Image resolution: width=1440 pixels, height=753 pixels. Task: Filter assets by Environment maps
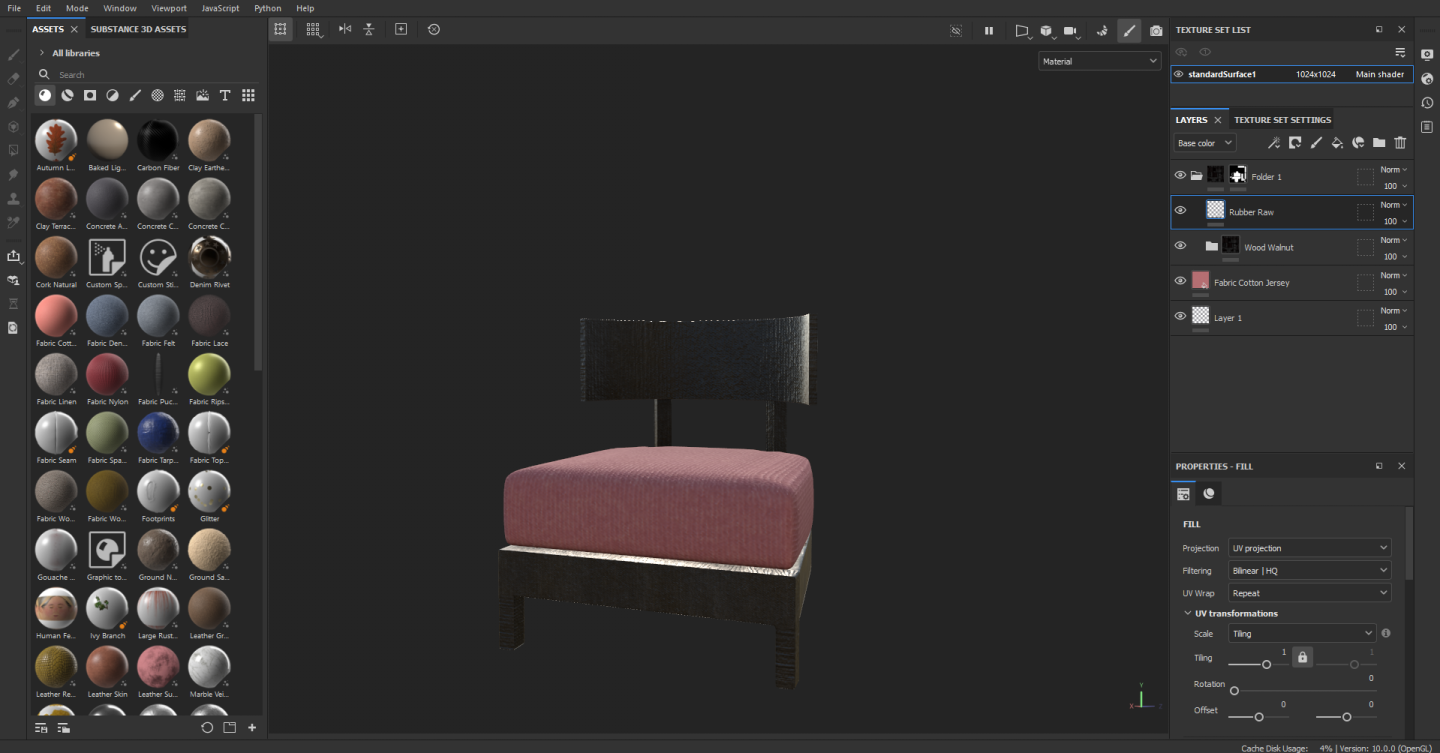tap(202, 95)
